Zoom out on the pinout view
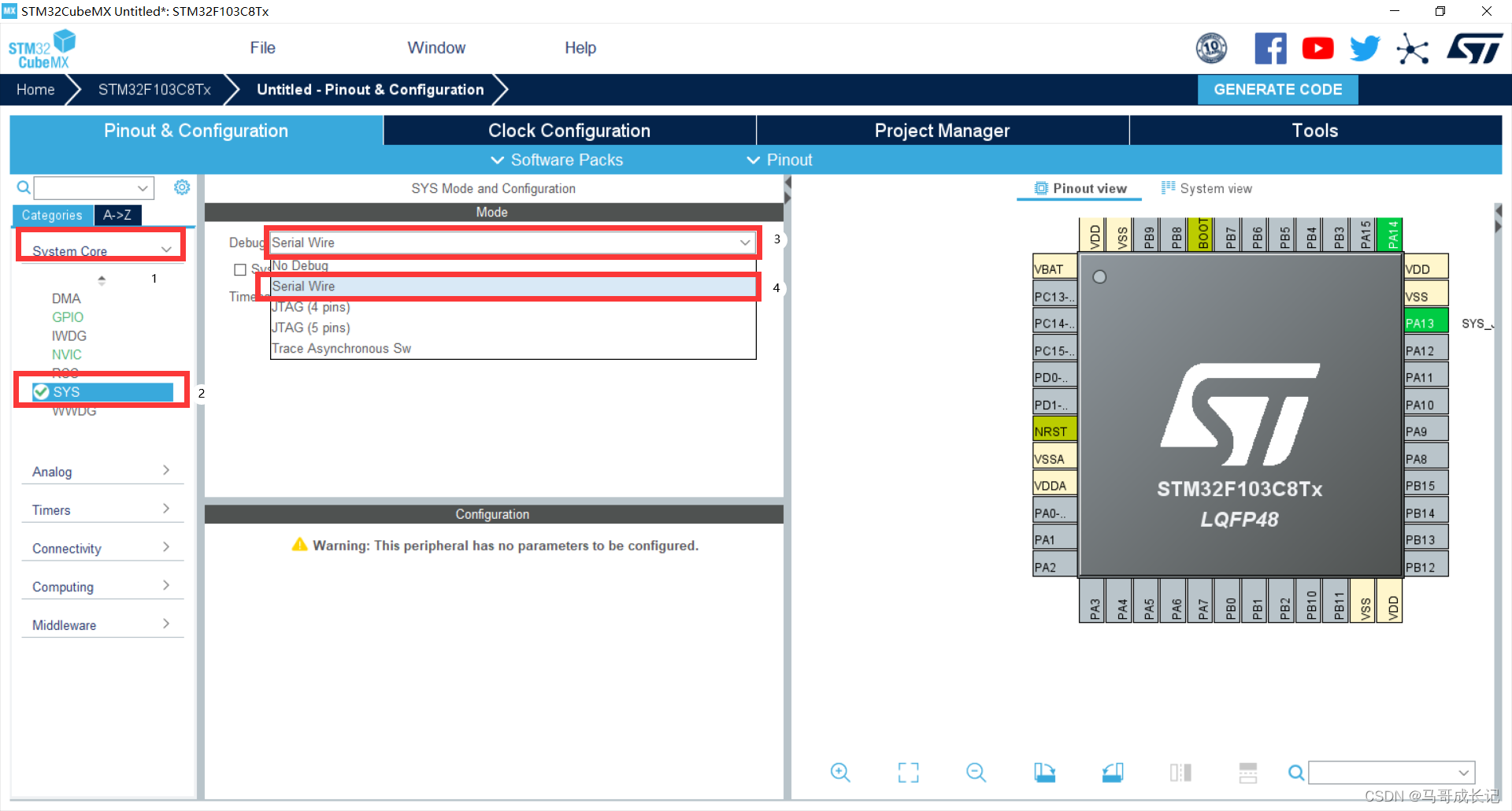Image resolution: width=1512 pixels, height=811 pixels. click(976, 772)
